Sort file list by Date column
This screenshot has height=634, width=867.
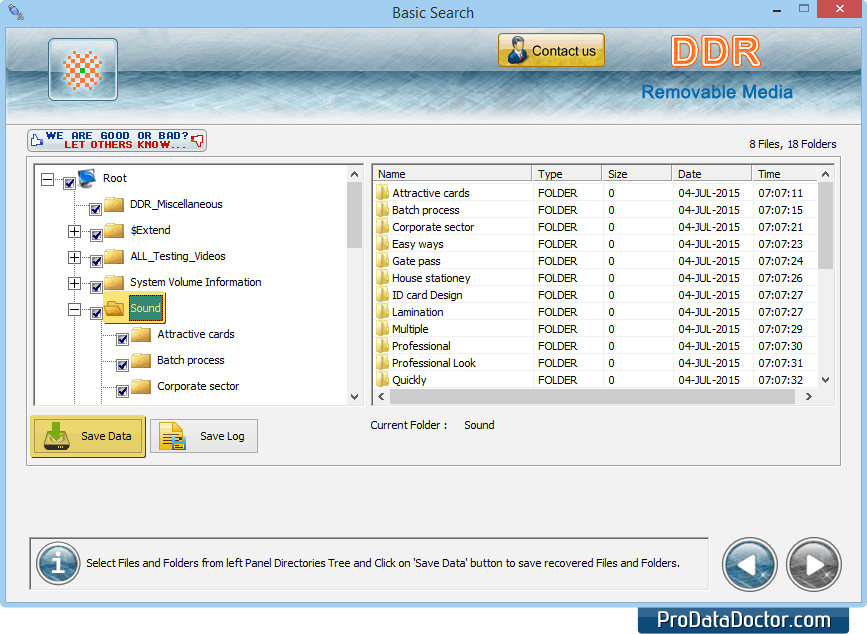(710, 174)
